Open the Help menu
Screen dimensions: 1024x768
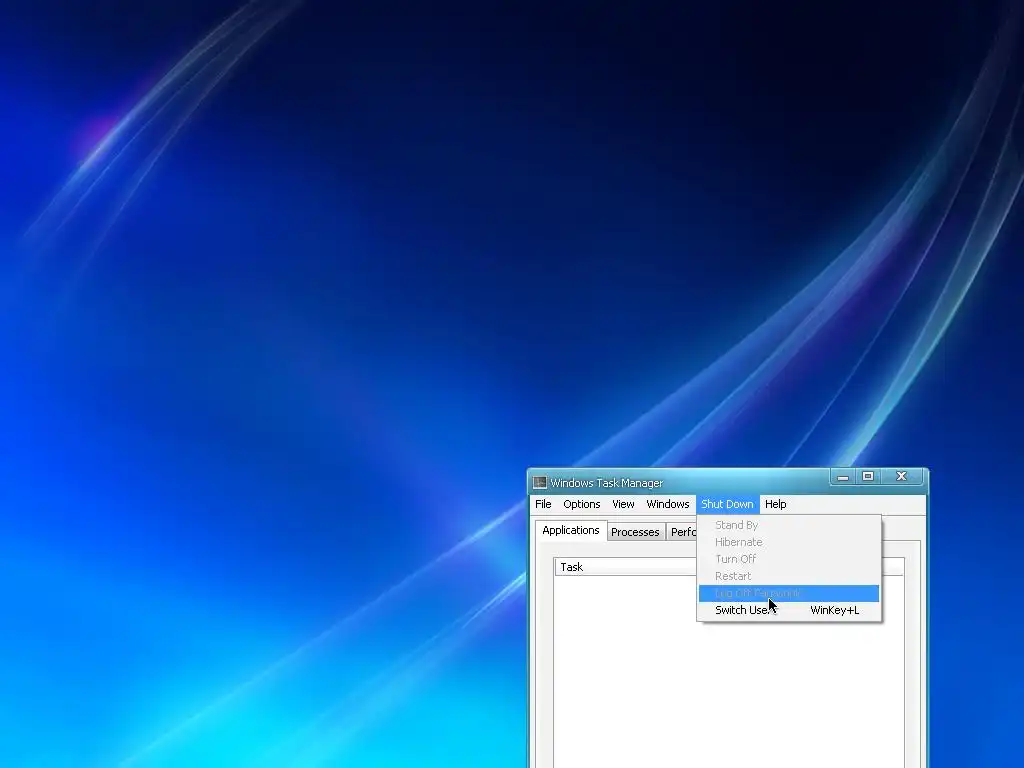click(x=775, y=504)
